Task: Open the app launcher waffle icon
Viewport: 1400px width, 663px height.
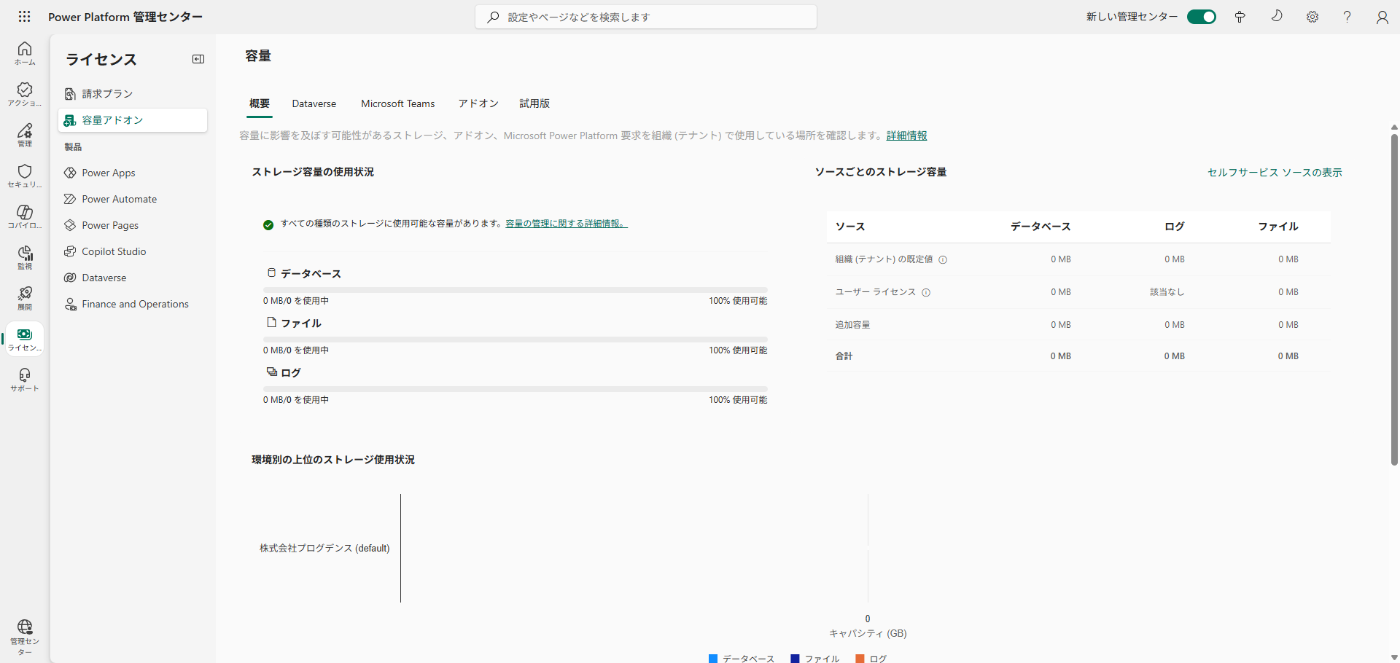Action: (x=24, y=17)
